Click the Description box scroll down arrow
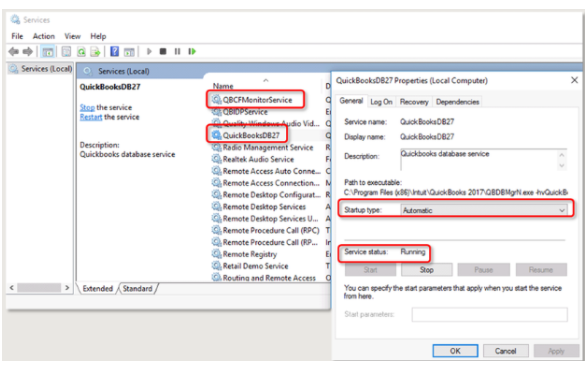Screen dimensions: 588x368 point(562,165)
